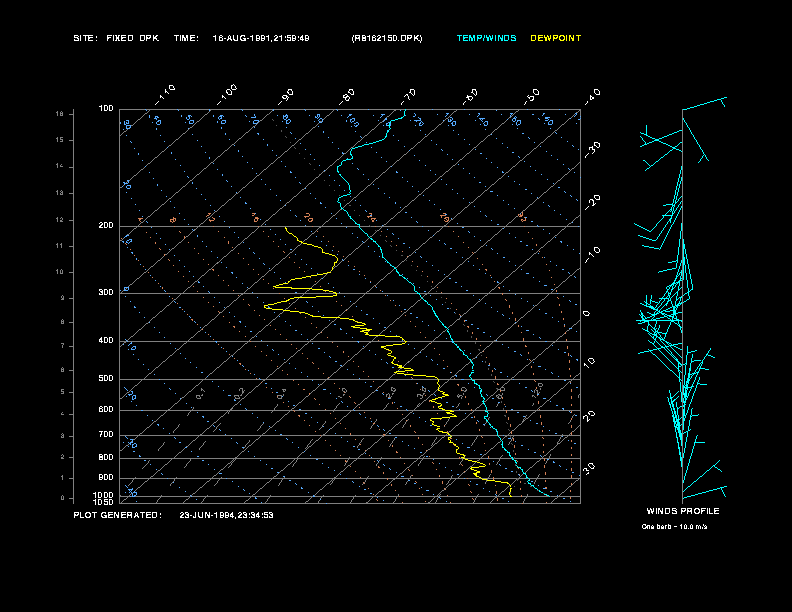Click the '3' mark on left height scale
792x612 pixels.
point(62,435)
